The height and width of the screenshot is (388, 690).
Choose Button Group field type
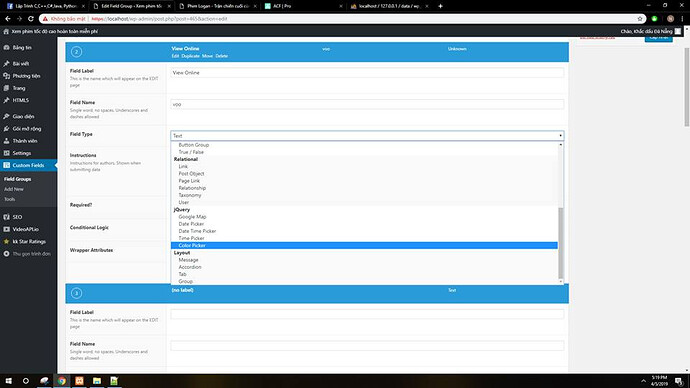coord(194,145)
